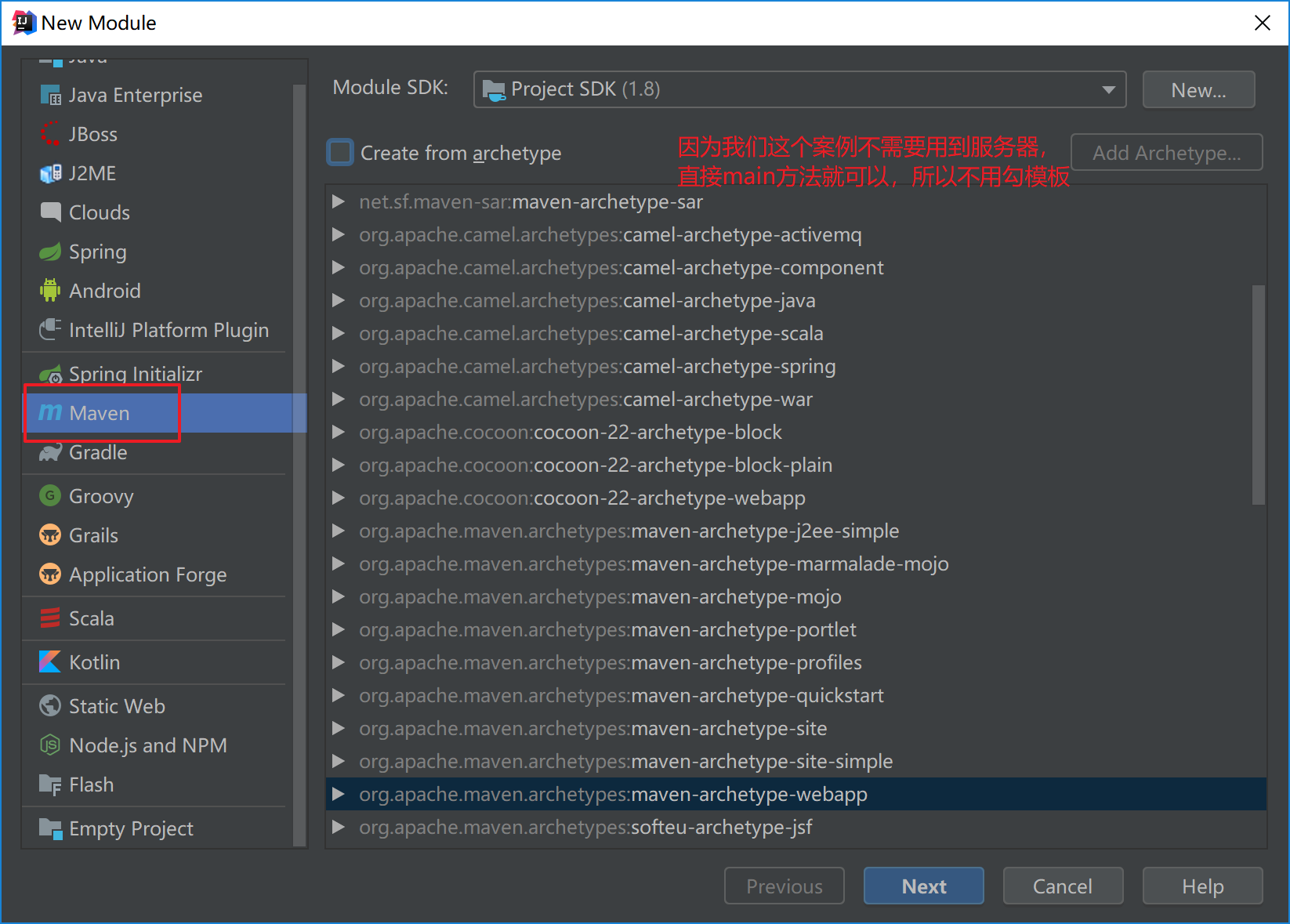Click the Cancel button
The width and height of the screenshot is (1290, 924).
[1063, 886]
